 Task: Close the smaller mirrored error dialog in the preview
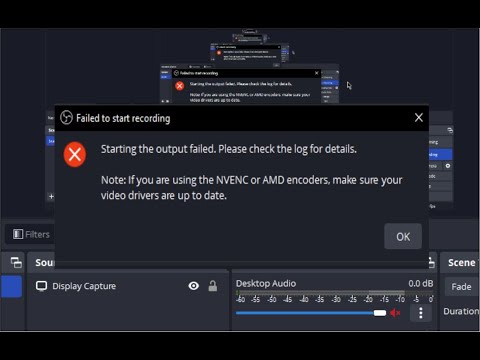(317, 73)
